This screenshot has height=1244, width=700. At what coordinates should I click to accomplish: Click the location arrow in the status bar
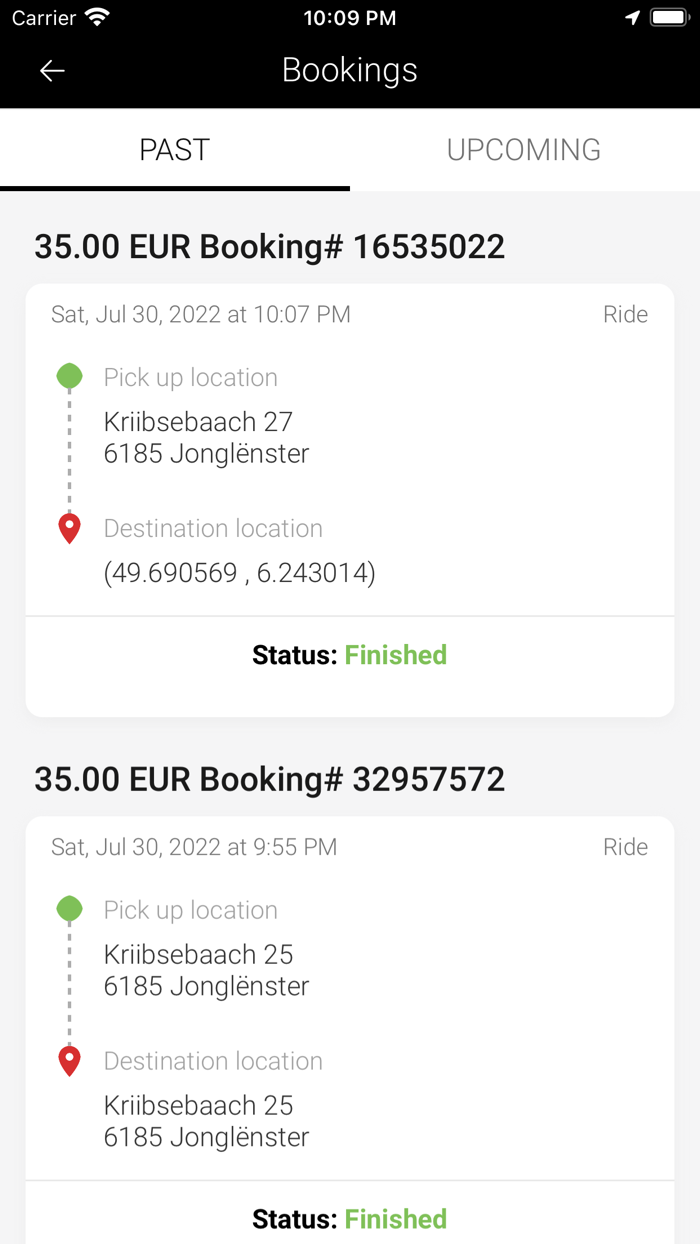pyautogui.click(x=631, y=16)
